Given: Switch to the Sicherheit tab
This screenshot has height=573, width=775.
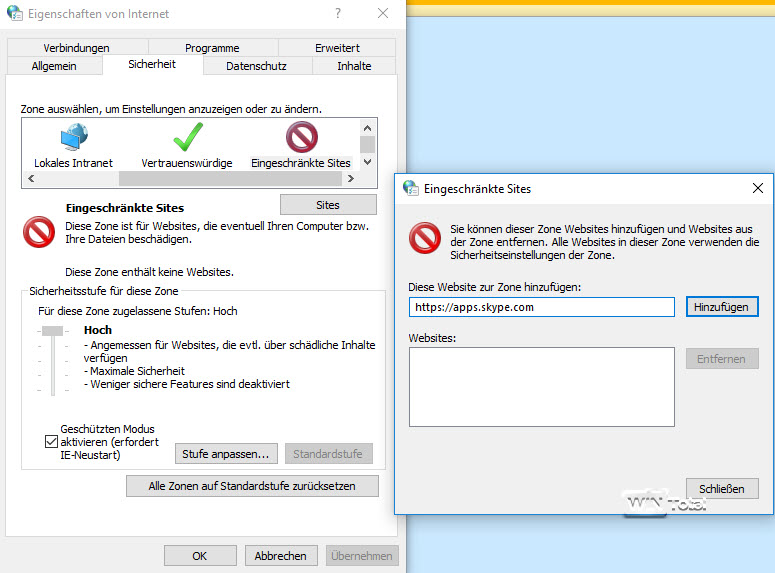Looking at the screenshot, I should tap(152, 64).
